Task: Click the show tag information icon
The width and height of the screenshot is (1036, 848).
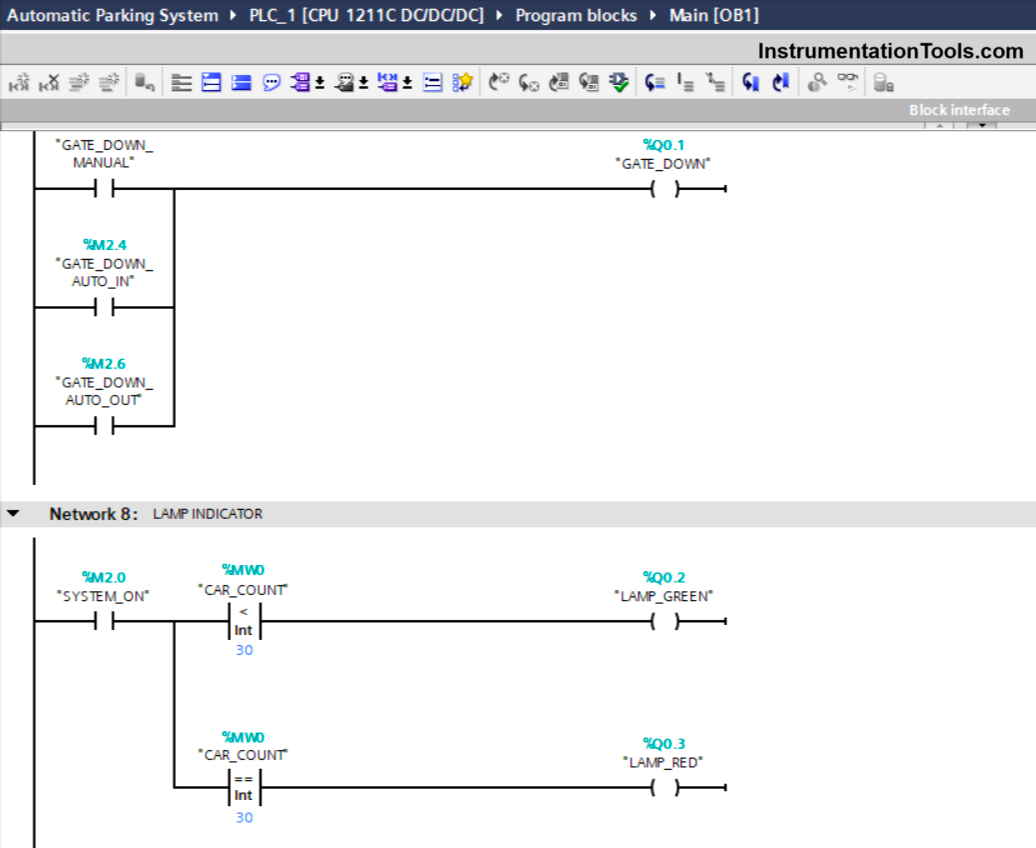Action: pos(344,83)
